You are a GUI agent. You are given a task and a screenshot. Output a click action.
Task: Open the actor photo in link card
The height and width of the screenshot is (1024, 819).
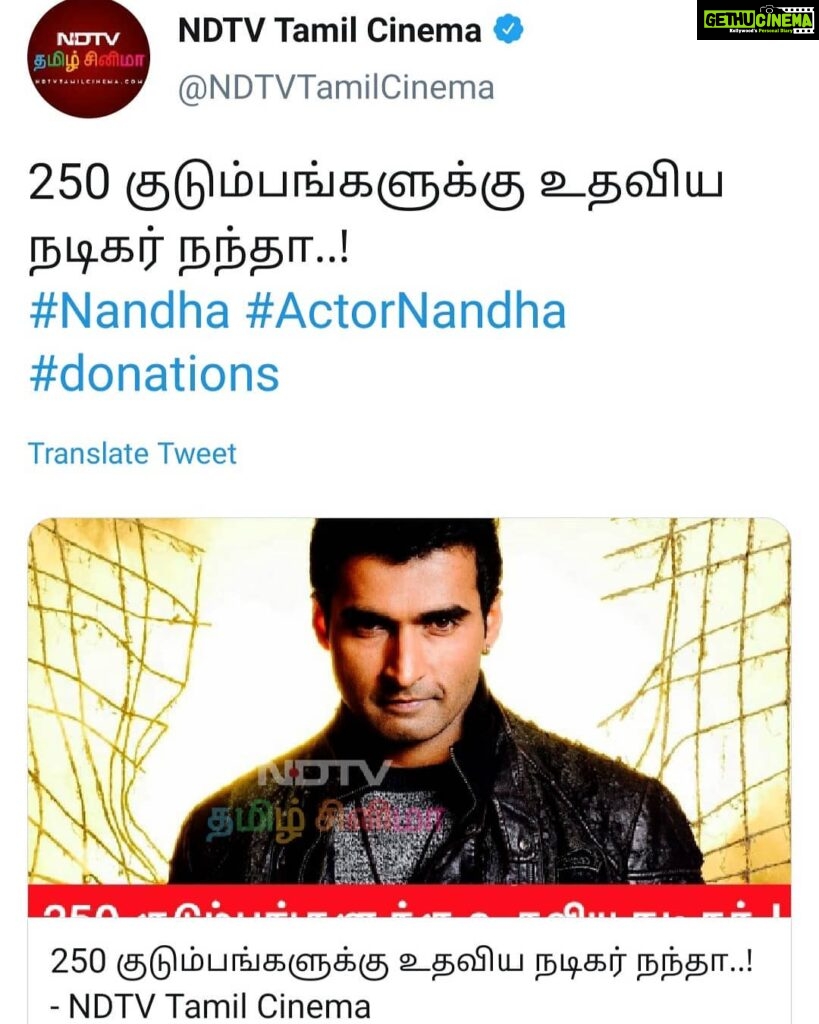[x=409, y=701]
